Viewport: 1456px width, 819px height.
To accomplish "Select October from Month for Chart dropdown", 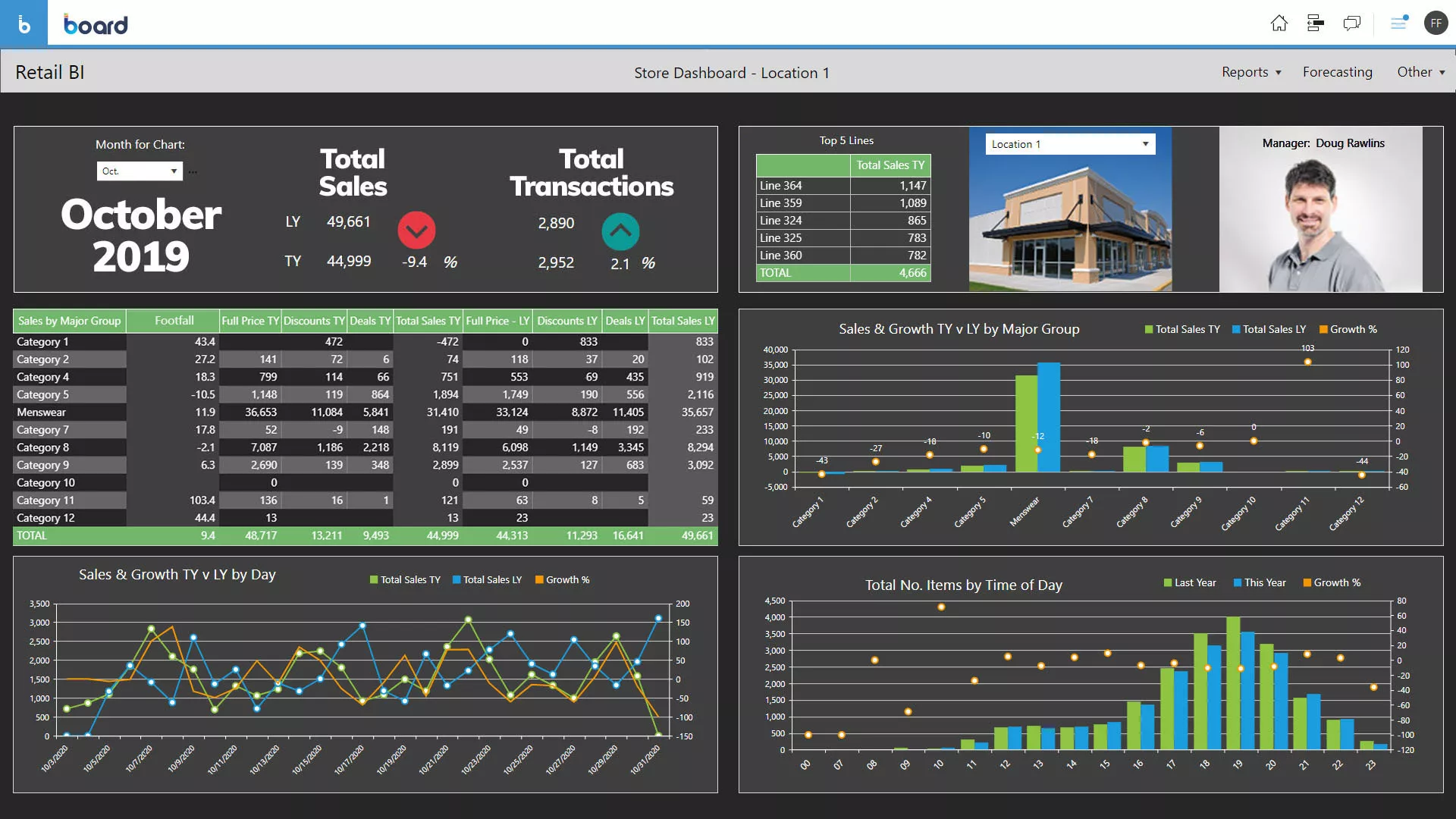I will click(x=139, y=170).
